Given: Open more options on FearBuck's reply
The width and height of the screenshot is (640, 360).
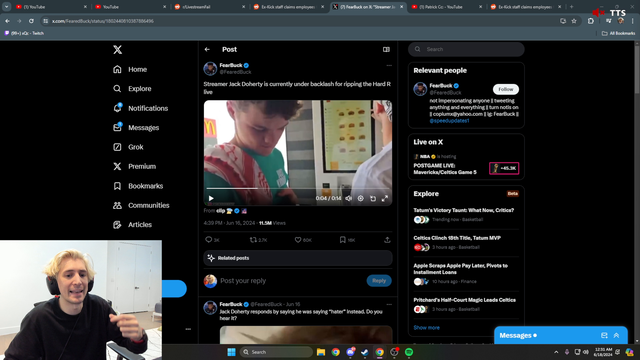Looking at the screenshot, I should click(389, 304).
